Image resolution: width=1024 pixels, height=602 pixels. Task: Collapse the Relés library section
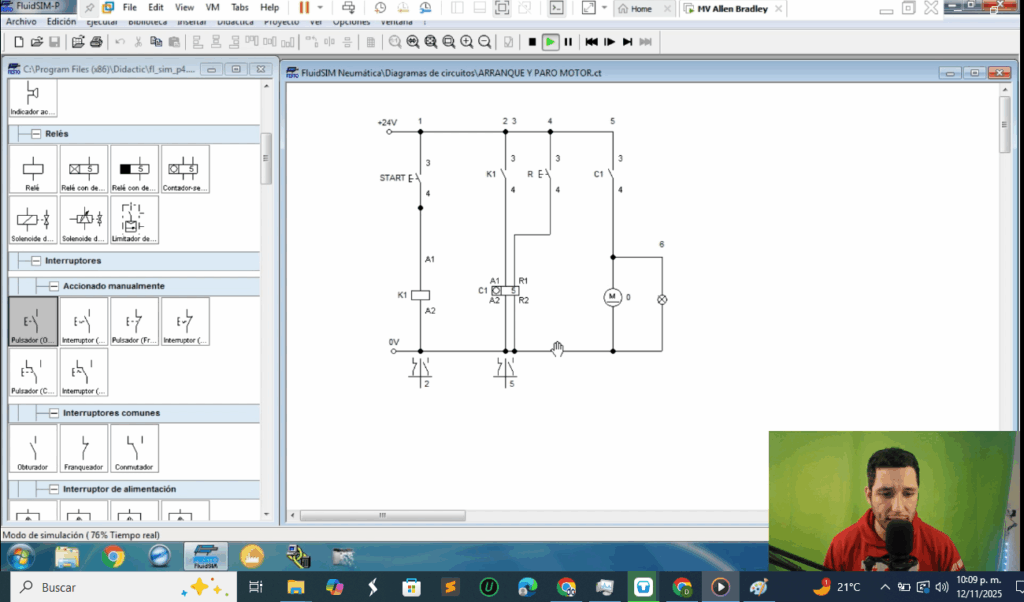[x=36, y=134]
